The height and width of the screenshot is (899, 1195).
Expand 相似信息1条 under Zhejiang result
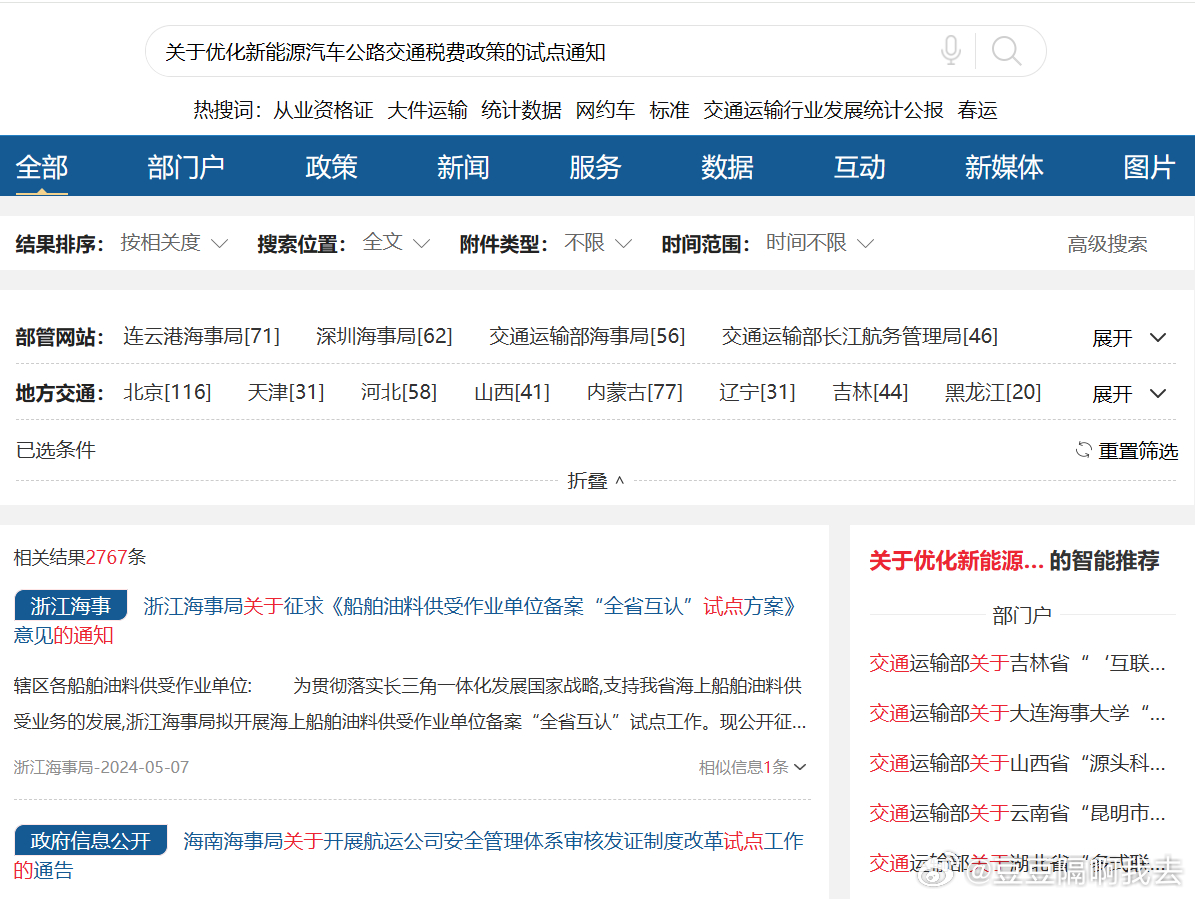[752, 767]
